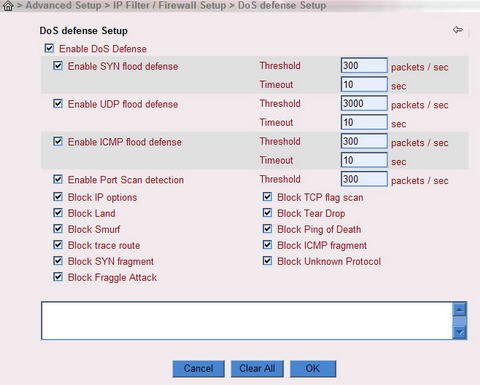The height and width of the screenshot is (385, 480).
Task: Click Port Scan Threshold input field
Action: point(364,179)
